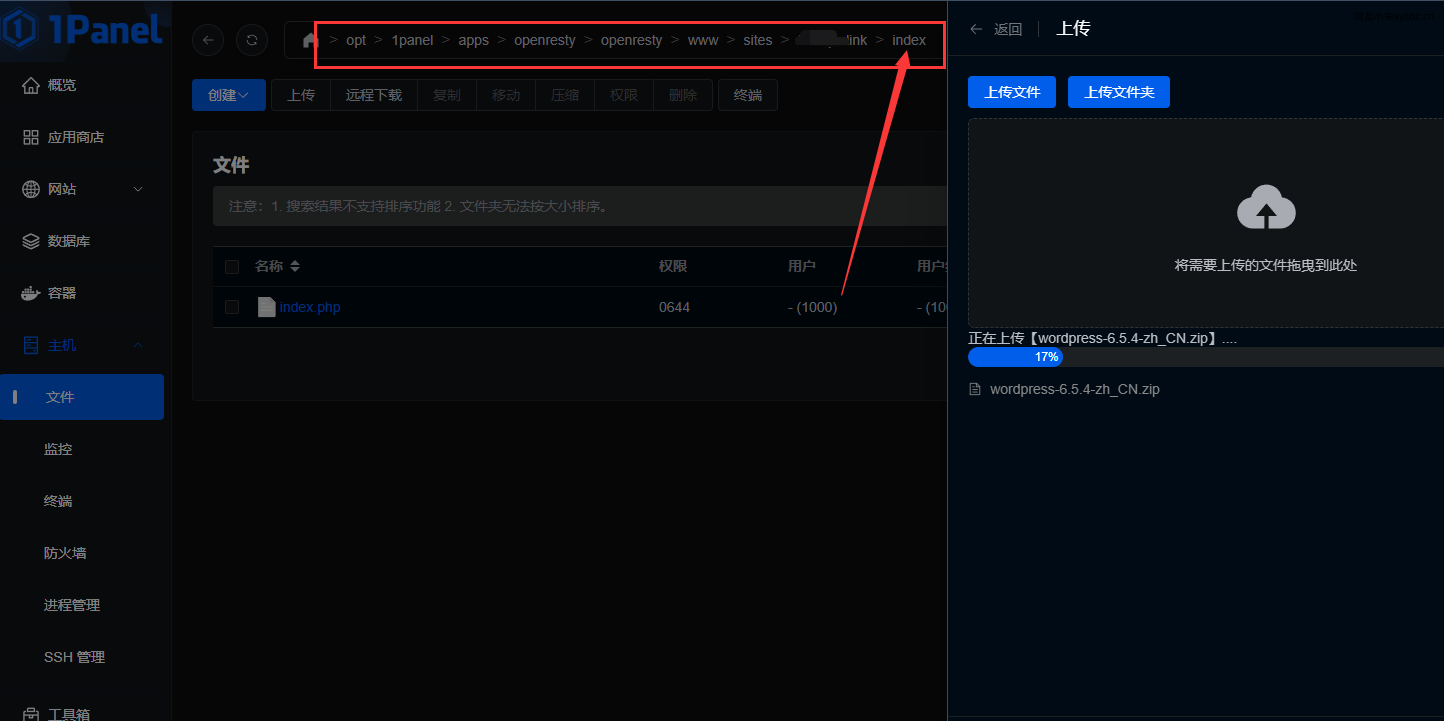Click the document icon beside wordpress zip

pos(975,389)
